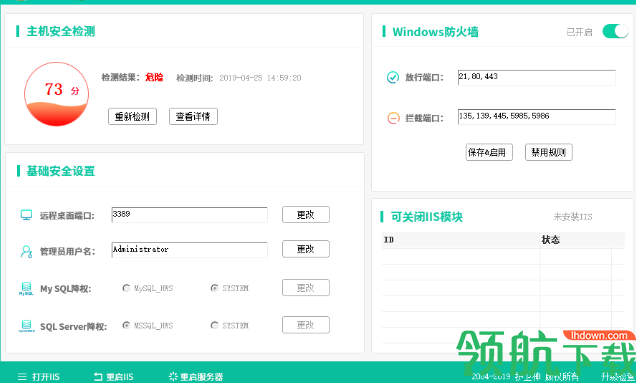Click the 未安装IIS status text

pyautogui.click(x=573, y=217)
